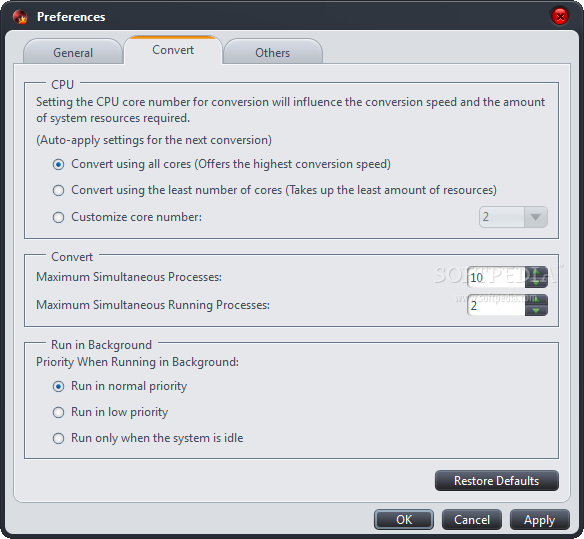Viewport: 584px width, 539px height.
Task: Choose Customize core number radio button
Action: pyautogui.click(x=58, y=217)
